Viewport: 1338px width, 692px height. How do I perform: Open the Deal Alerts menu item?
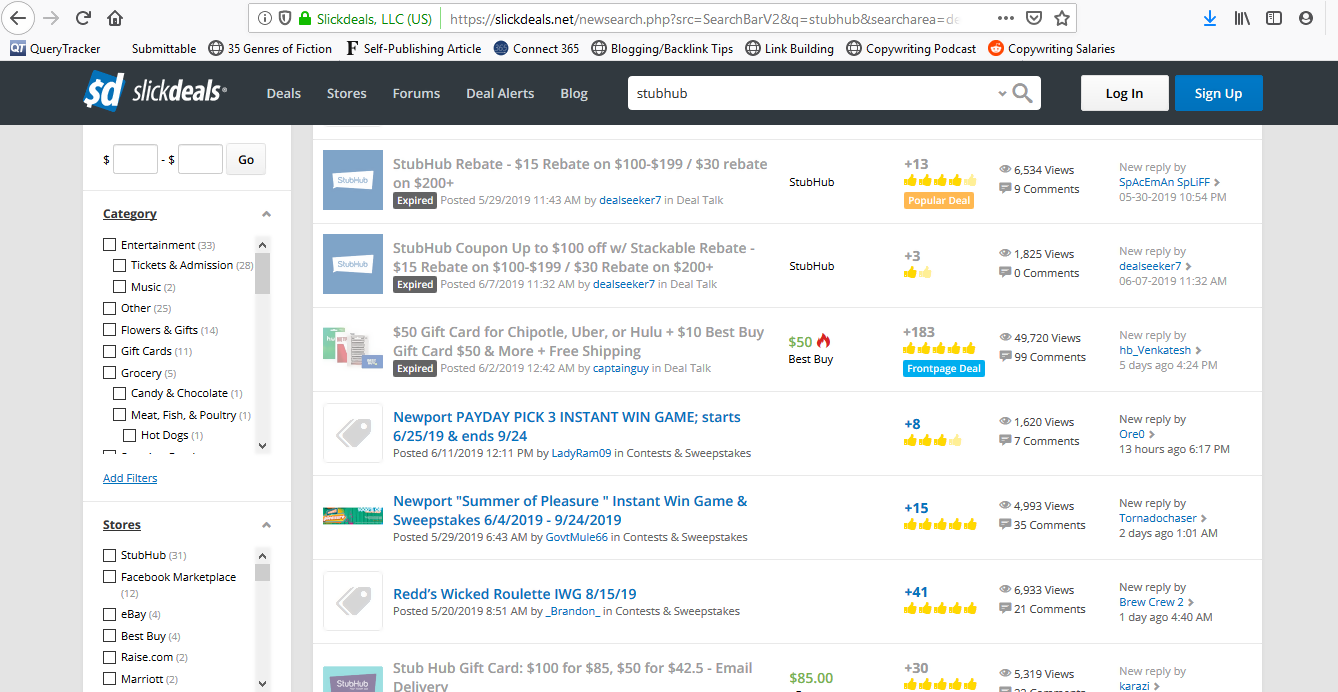click(500, 93)
